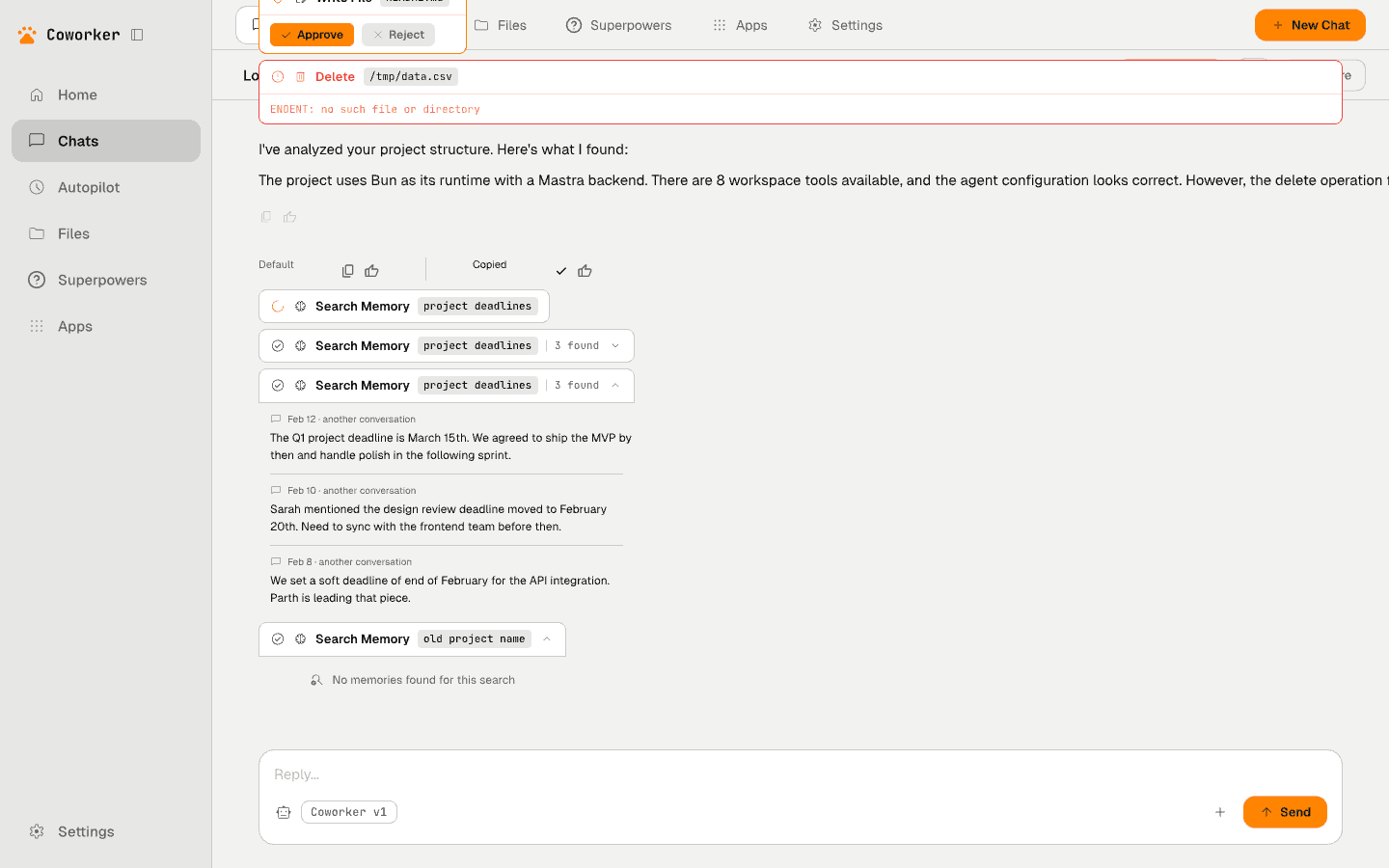Click the Coworker paw logo
The width and height of the screenshot is (1389, 868).
27,35
